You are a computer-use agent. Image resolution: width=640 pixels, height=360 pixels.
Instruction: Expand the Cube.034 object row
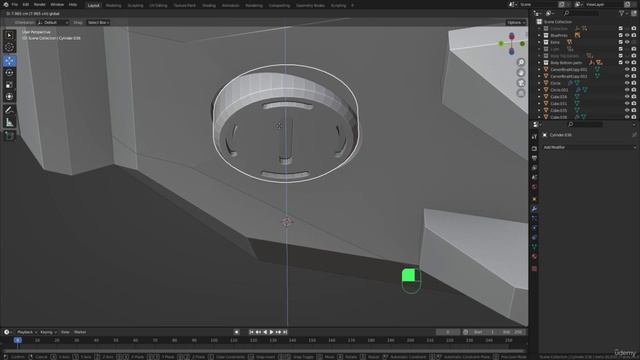click(x=540, y=97)
